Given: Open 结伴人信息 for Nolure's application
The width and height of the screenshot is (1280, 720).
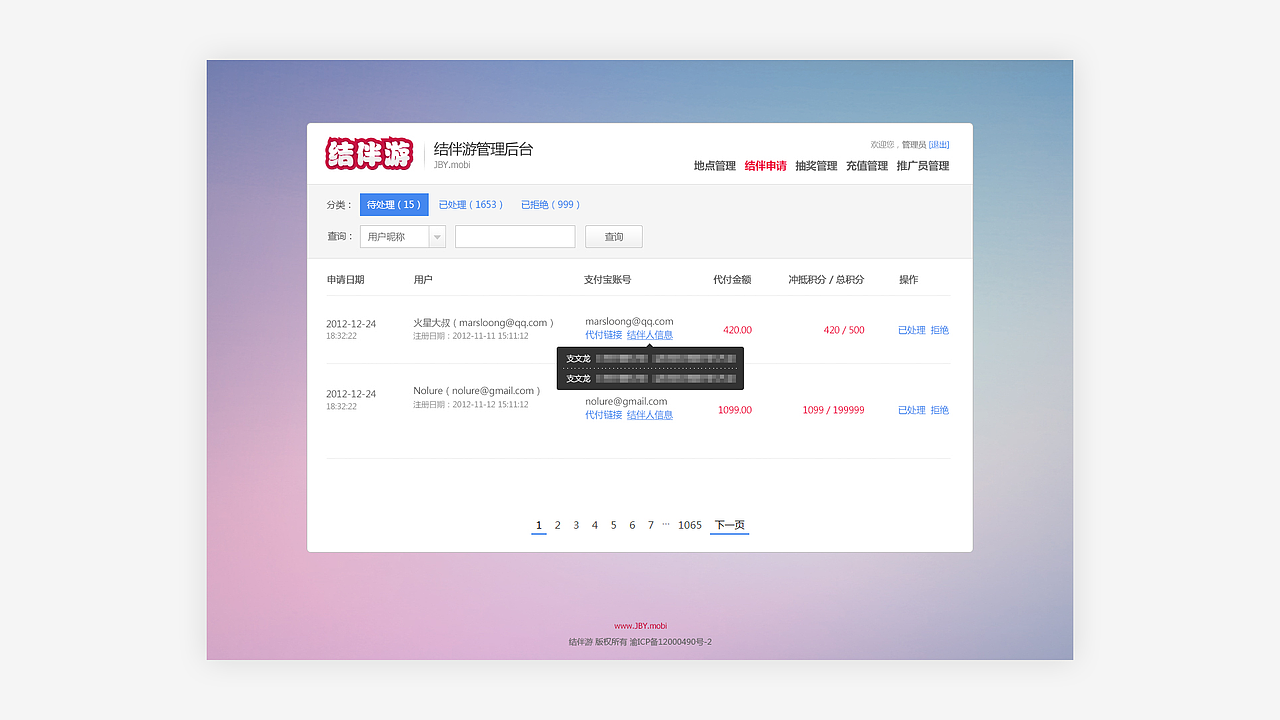Looking at the screenshot, I should [x=650, y=415].
